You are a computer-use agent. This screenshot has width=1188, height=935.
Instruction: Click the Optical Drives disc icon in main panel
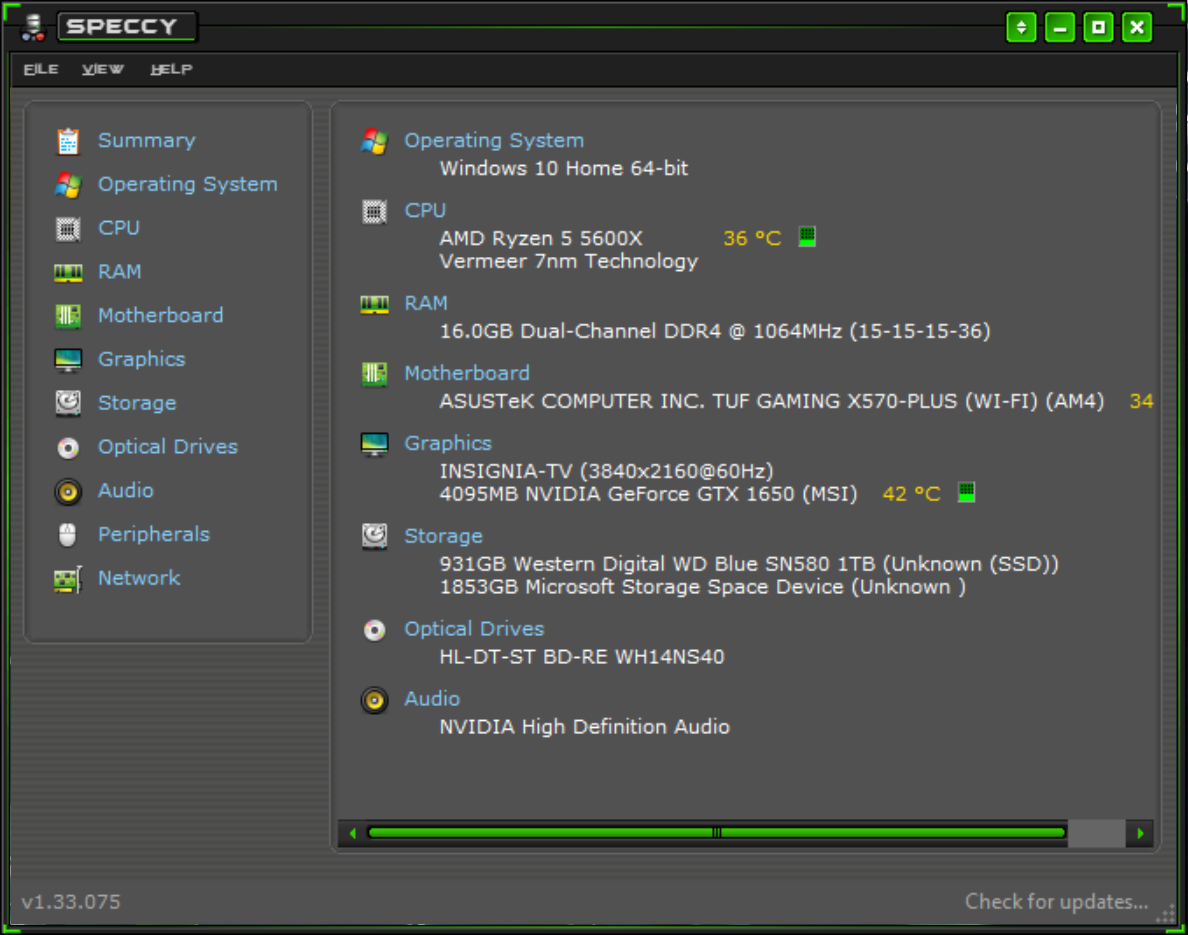[x=374, y=630]
